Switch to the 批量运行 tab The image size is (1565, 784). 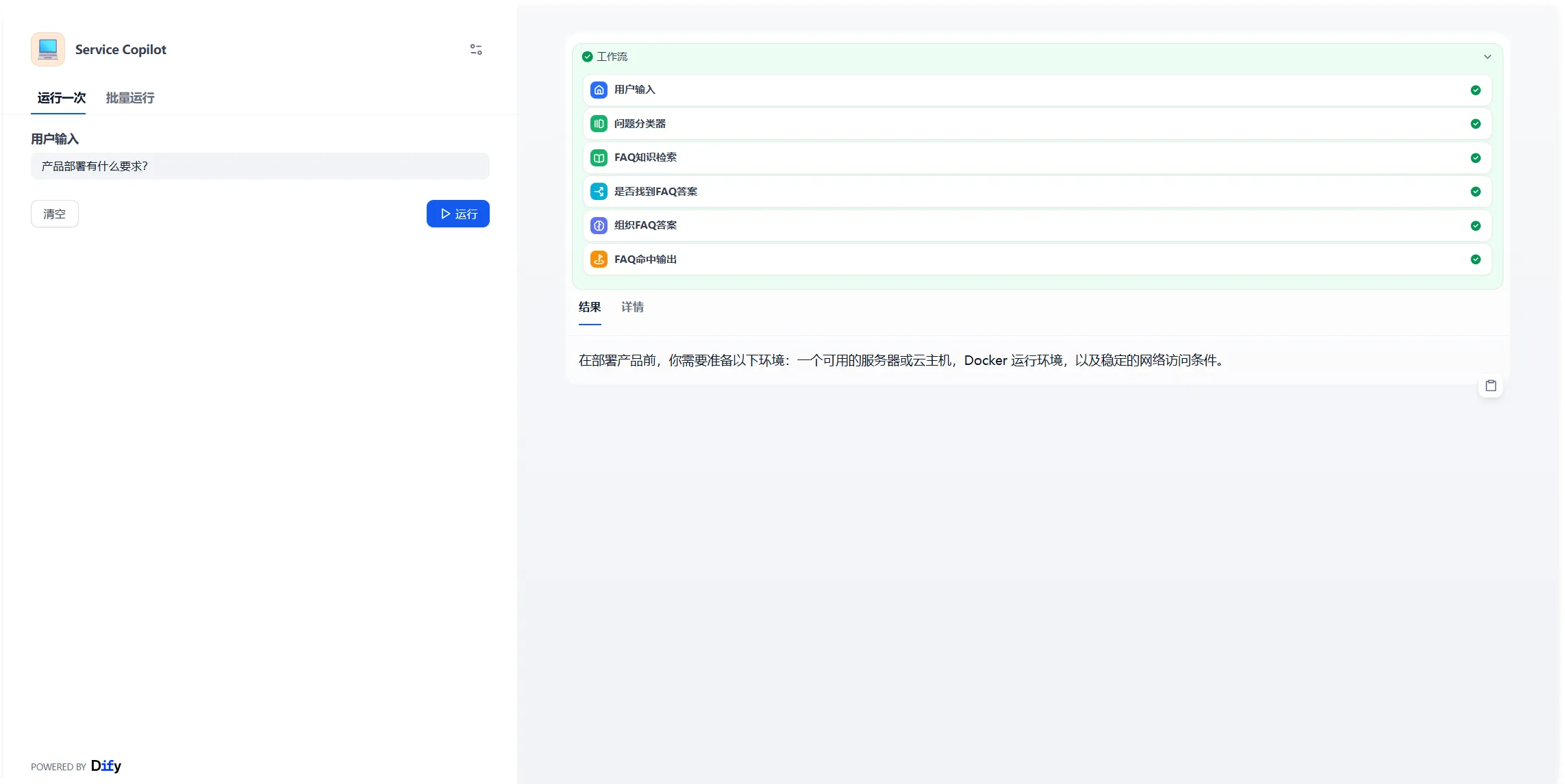130,98
